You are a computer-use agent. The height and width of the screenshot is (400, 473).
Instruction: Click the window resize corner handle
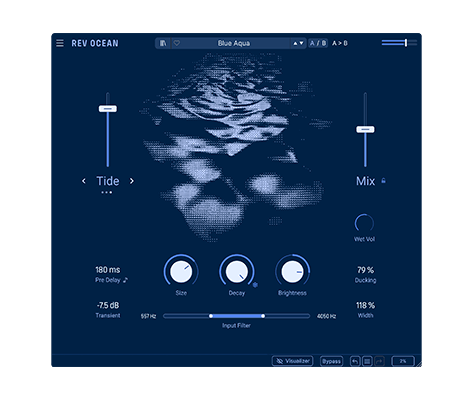[419, 364]
